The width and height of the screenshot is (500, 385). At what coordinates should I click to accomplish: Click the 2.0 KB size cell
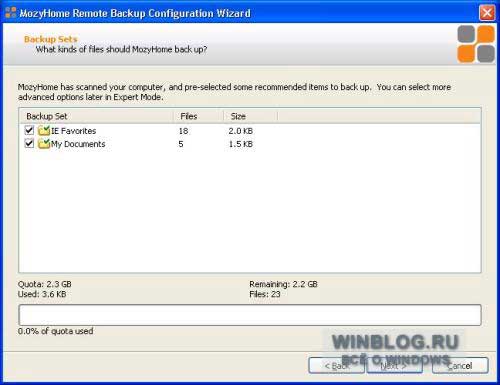pos(240,131)
